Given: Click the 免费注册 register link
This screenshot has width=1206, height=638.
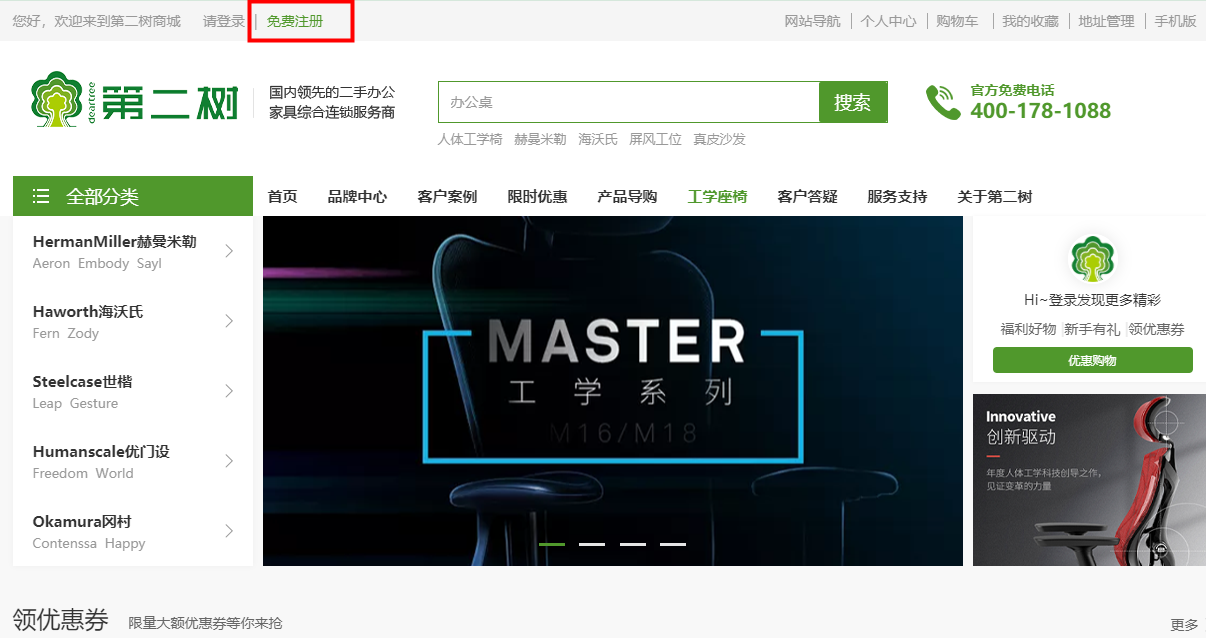Looking at the screenshot, I should coord(295,21).
